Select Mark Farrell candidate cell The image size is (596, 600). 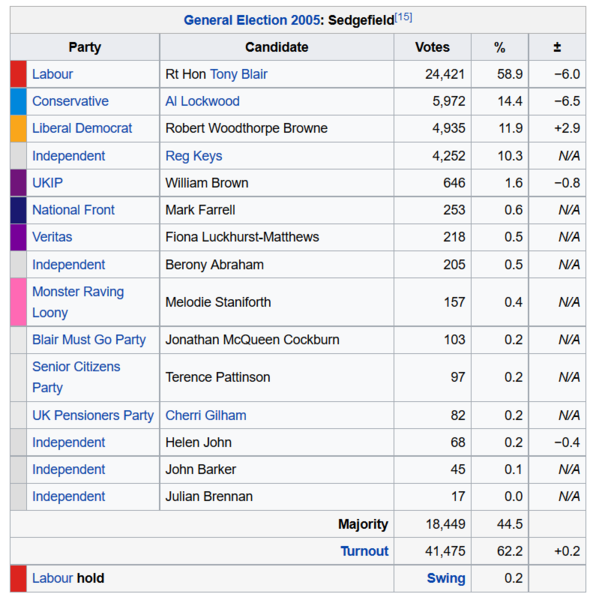tap(277, 210)
